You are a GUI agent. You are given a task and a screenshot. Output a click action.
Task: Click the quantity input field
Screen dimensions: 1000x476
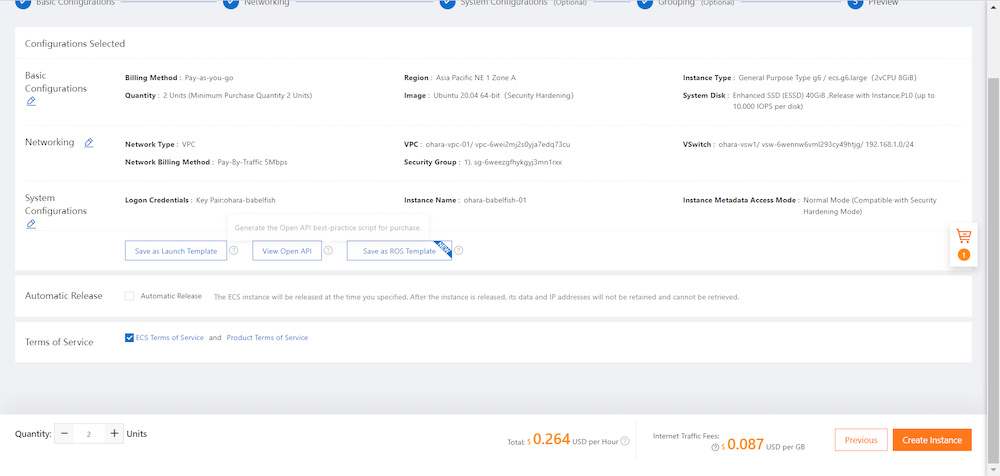point(89,434)
